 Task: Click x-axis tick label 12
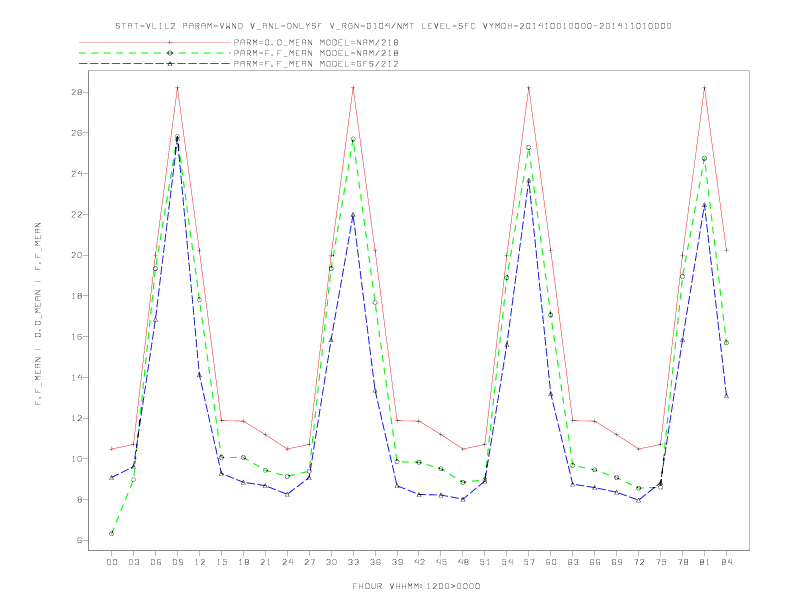[x=200, y=562]
